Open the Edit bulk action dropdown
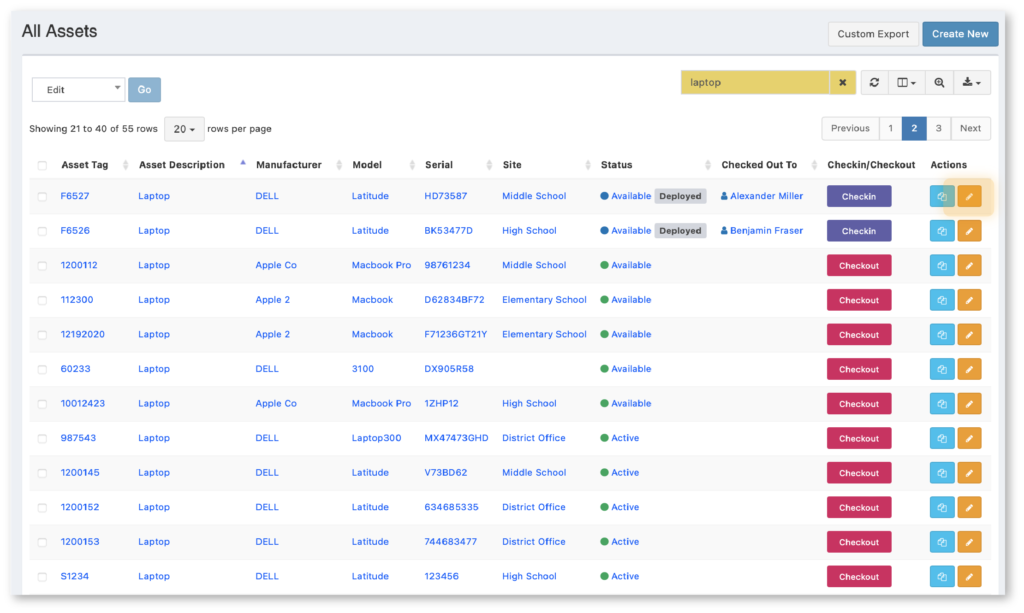The image size is (1024, 613). coord(78,89)
